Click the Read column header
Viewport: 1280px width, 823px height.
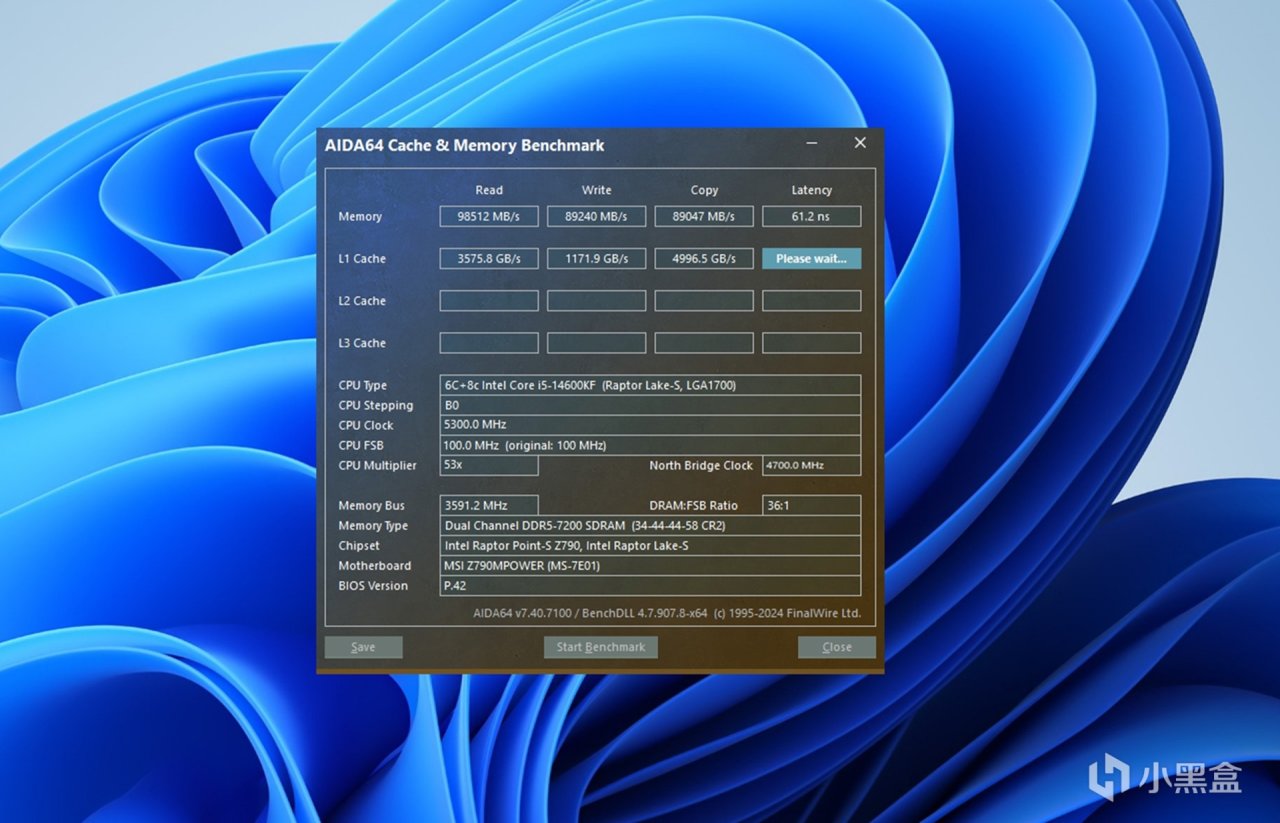click(x=489, y=190)
